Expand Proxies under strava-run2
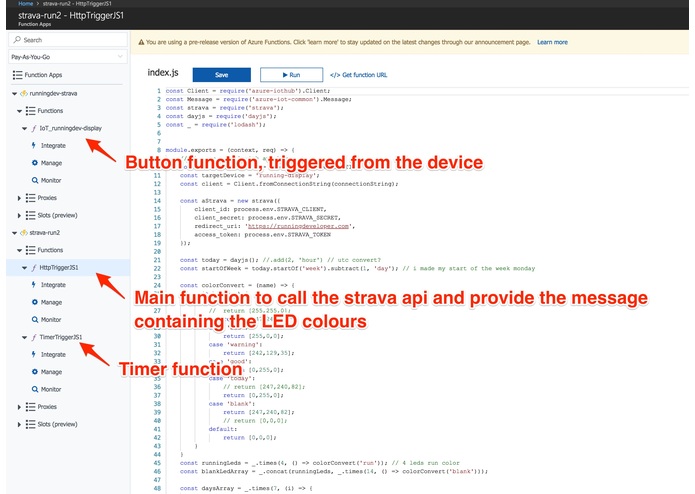The image size is (695, 494). [x=19, y=407]
